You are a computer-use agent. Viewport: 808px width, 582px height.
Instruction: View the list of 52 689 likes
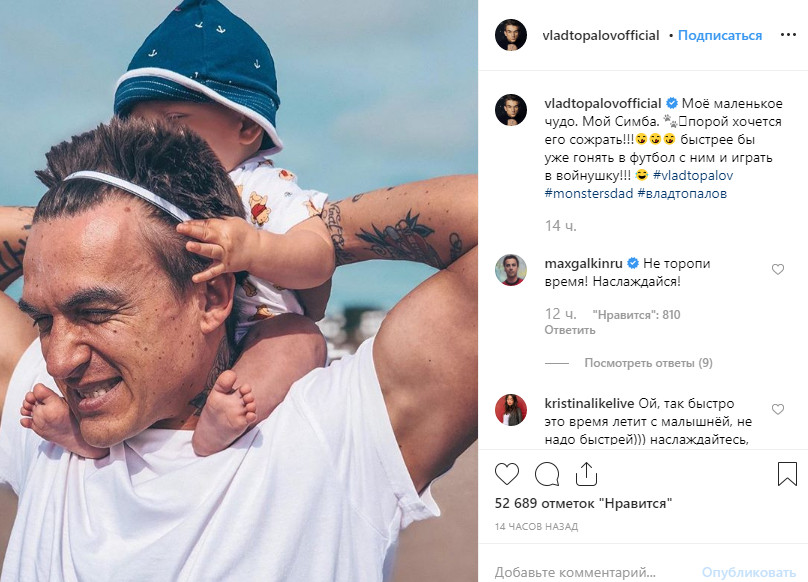click(x=583, y=503)
